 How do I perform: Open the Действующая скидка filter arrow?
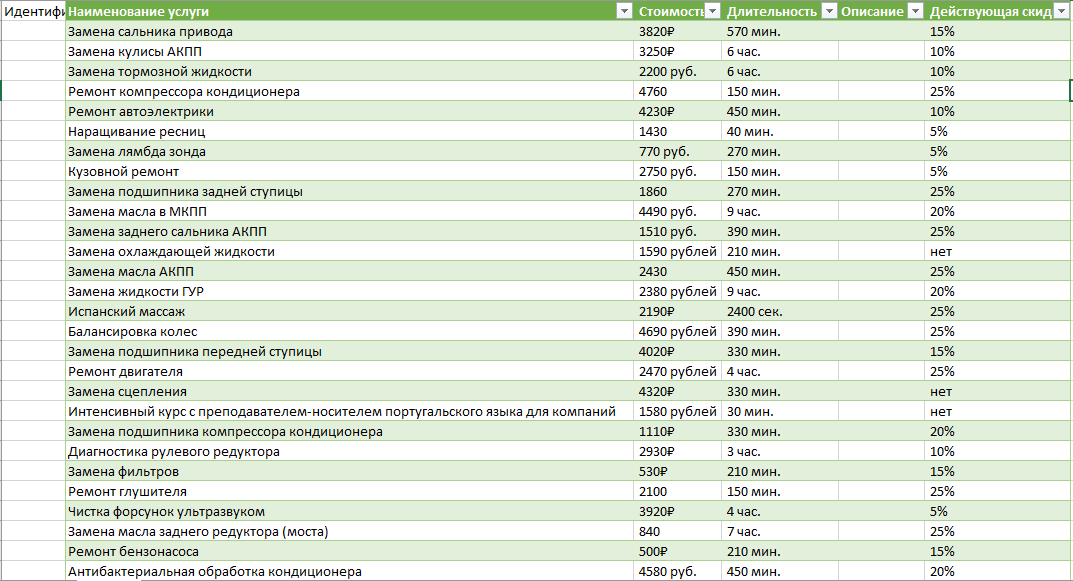coord(1063,11)
